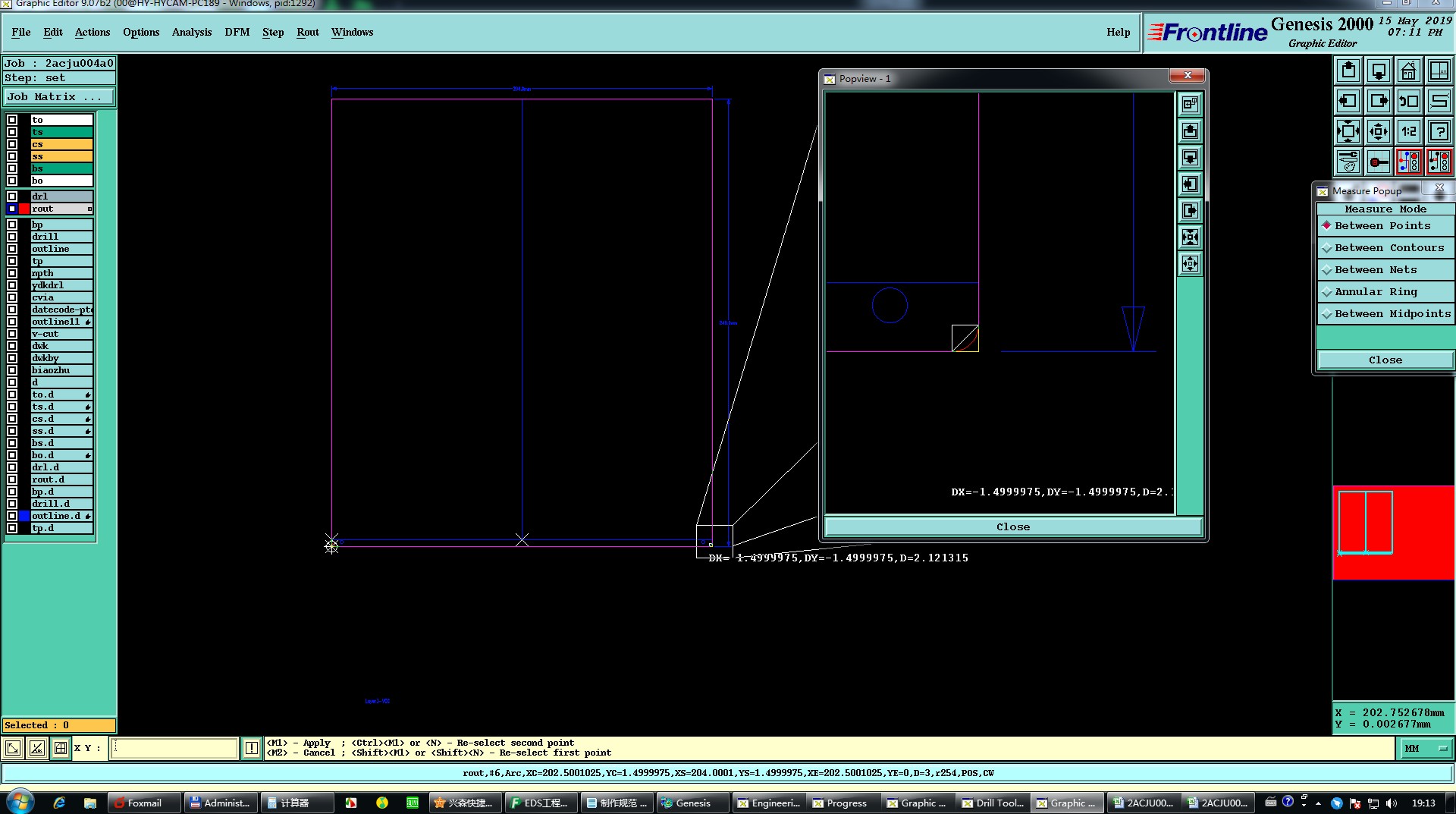
Task: Click Popview zoom out icon
Action: pyautogui.click(x=1190, y=263)
